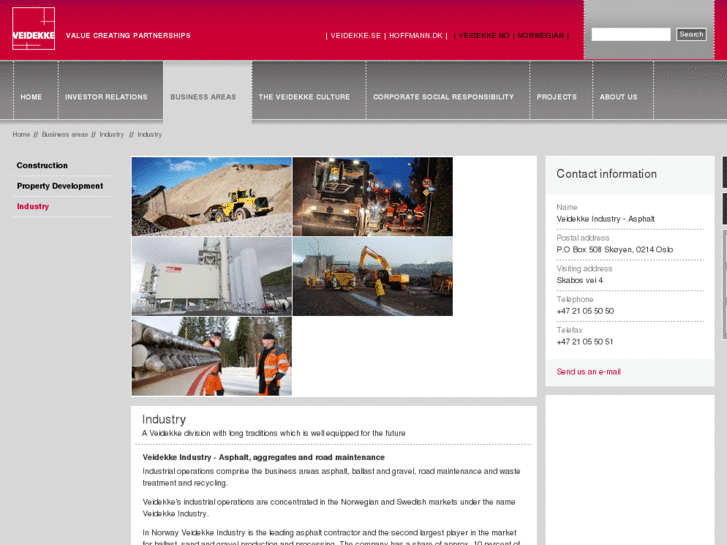Click the Home breadcrumb link
Image resolution: width=727 pixels, height=545 pixels.
click(21, 135)
